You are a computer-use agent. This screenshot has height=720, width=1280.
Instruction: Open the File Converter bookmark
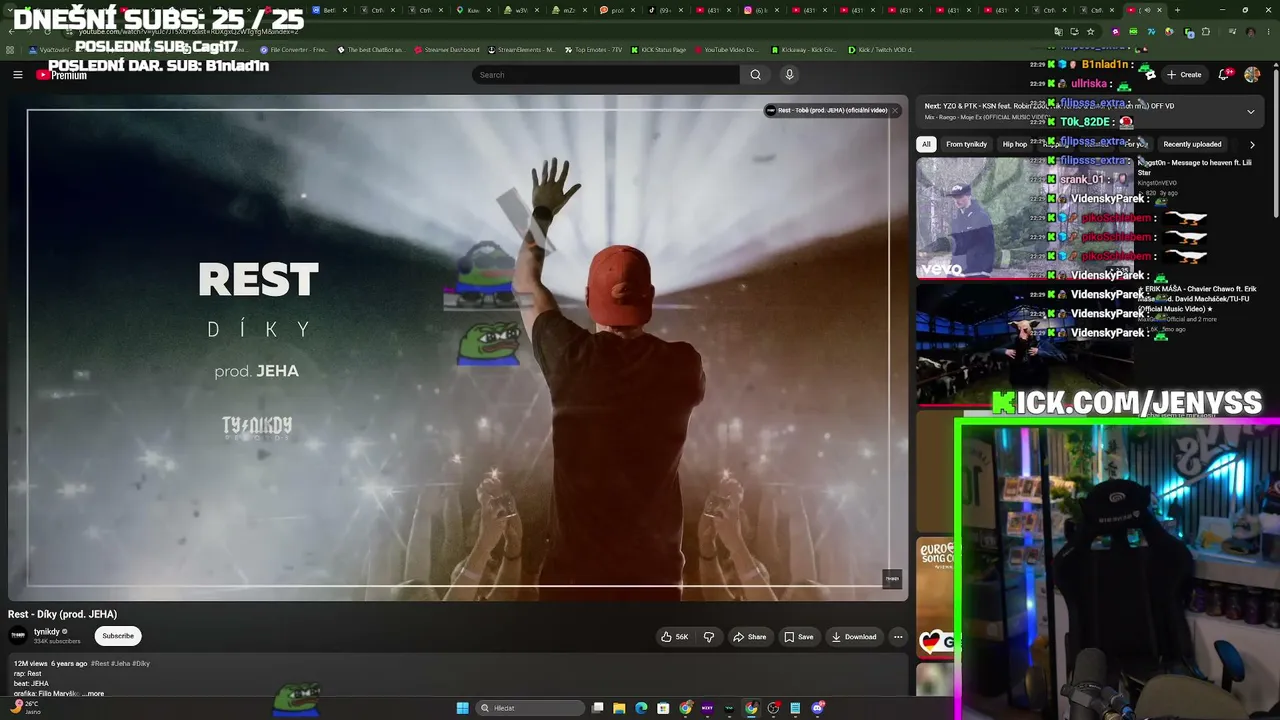click(x=293, y=49)
